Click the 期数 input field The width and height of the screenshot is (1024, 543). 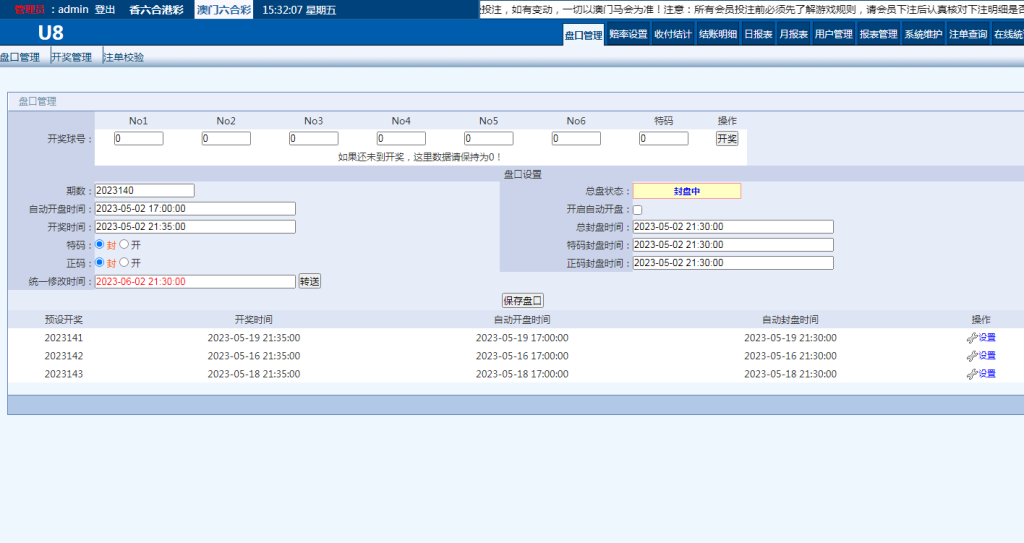pos(144,191)
